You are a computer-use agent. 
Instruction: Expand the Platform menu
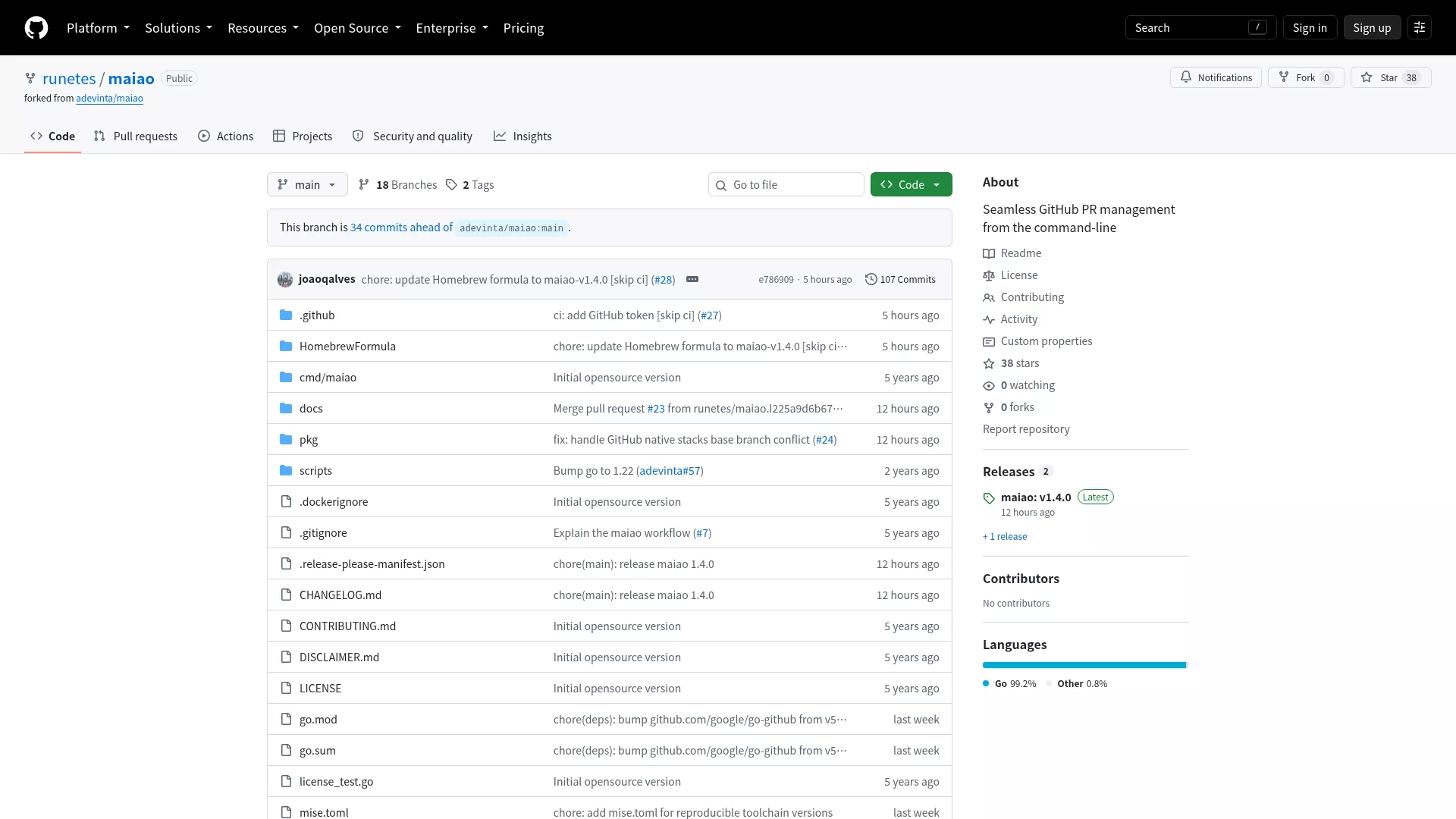click(x=98, y=28)
